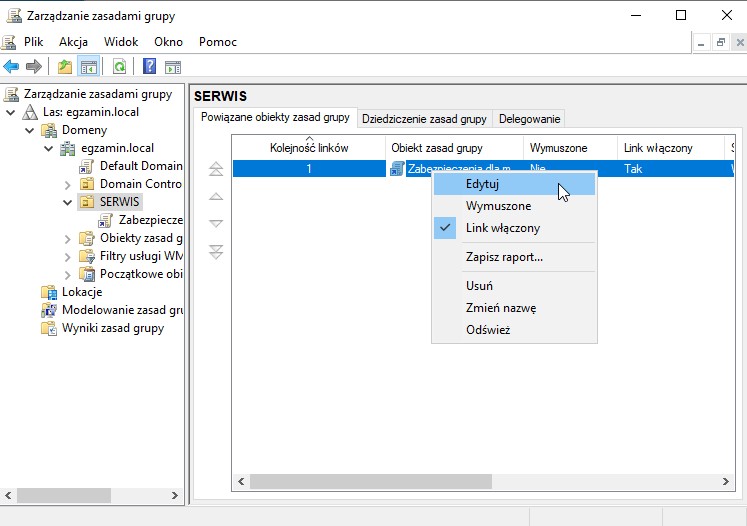This screenshot has width=747, height=526.
Task: Click the Back arrow toolbar icon
Action: (11, 67)
